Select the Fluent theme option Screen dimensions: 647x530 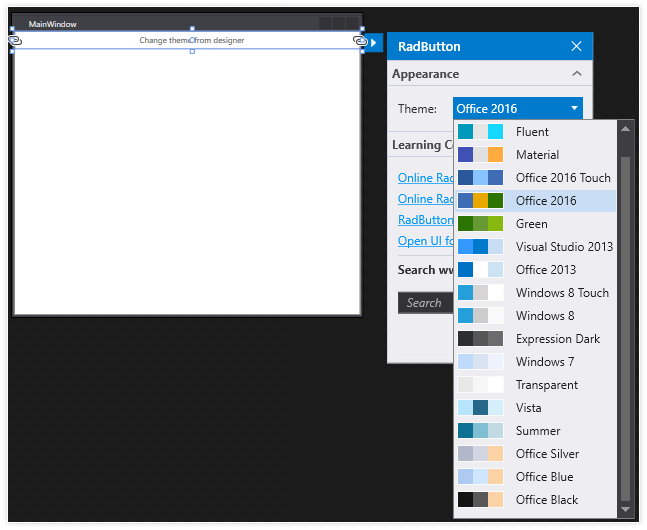536,132
